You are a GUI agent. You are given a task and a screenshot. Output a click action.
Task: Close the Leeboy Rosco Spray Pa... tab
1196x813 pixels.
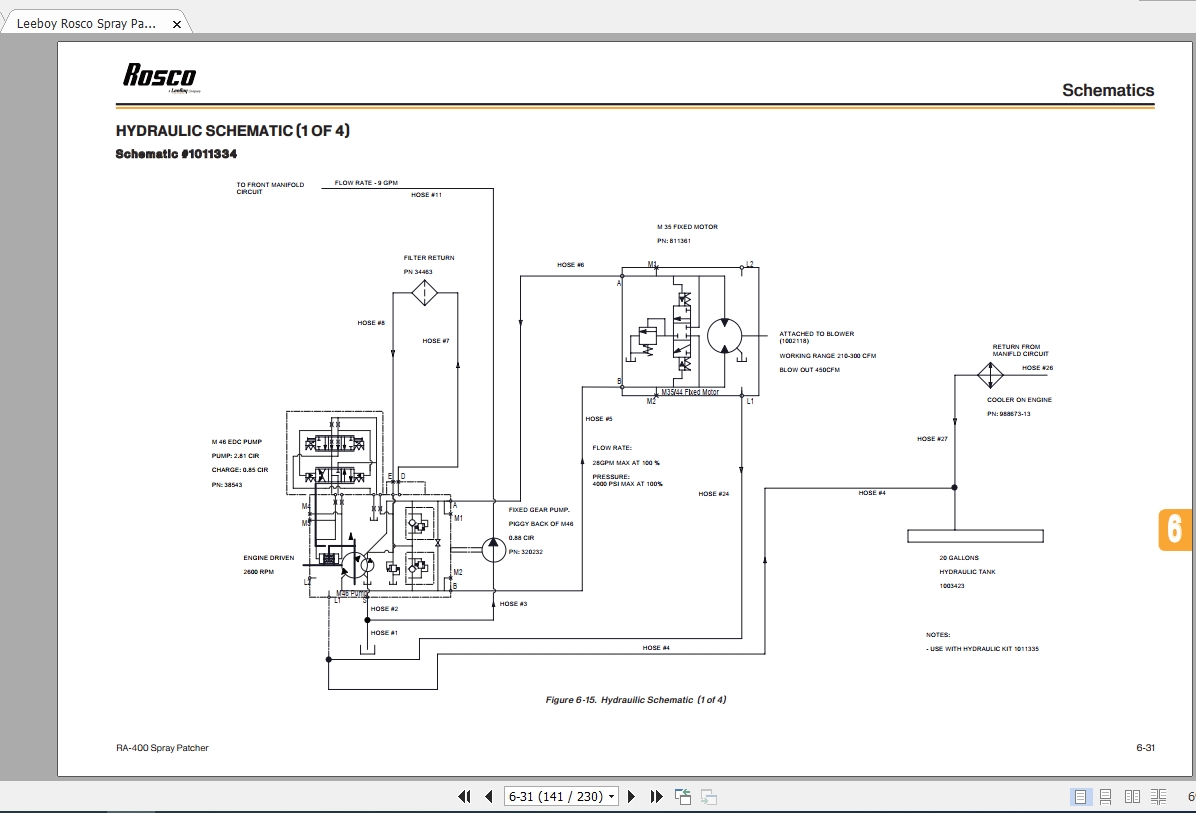[x=177, y=24]
